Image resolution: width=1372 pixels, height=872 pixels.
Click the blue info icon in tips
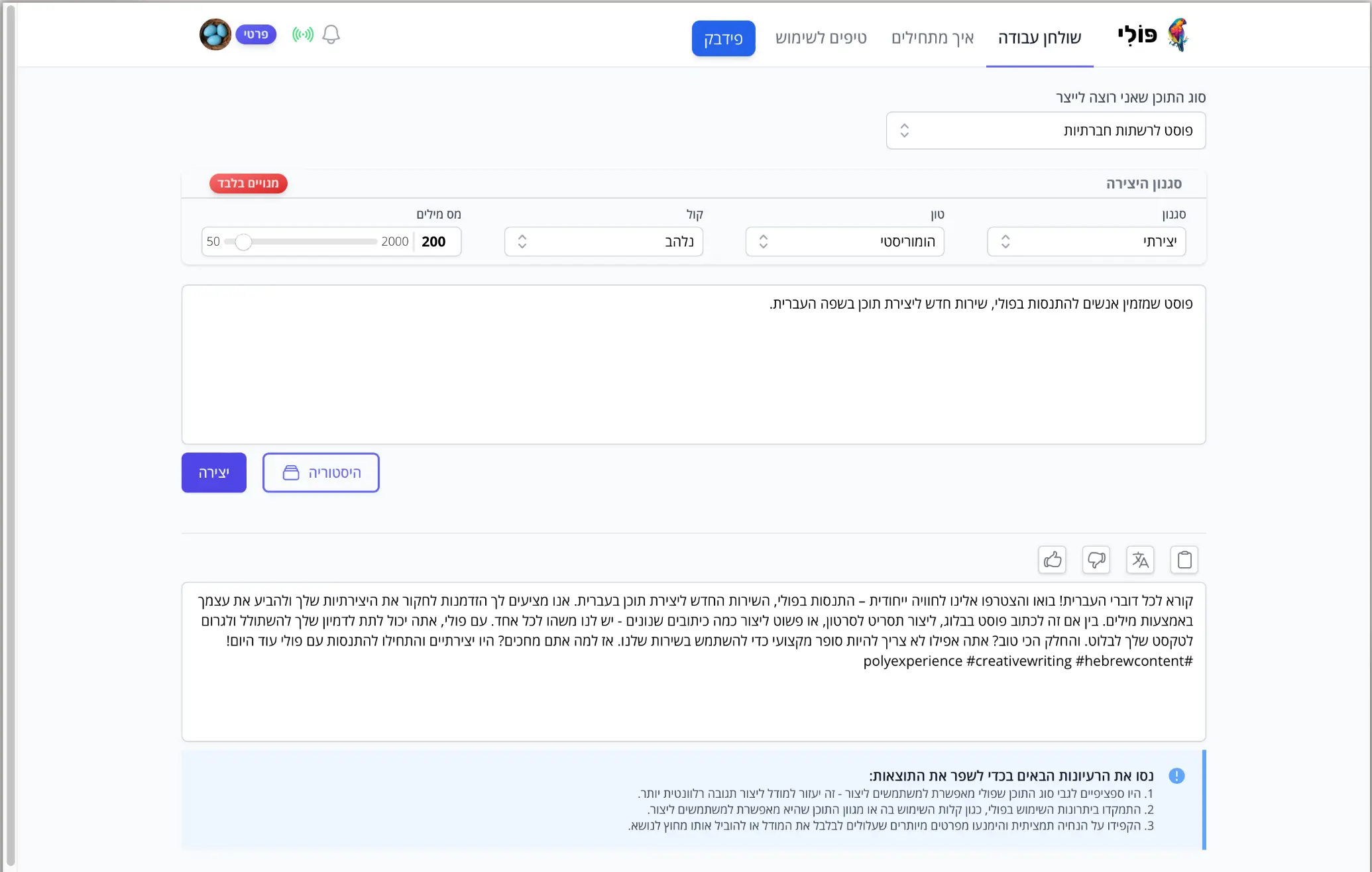[1176, 776]
